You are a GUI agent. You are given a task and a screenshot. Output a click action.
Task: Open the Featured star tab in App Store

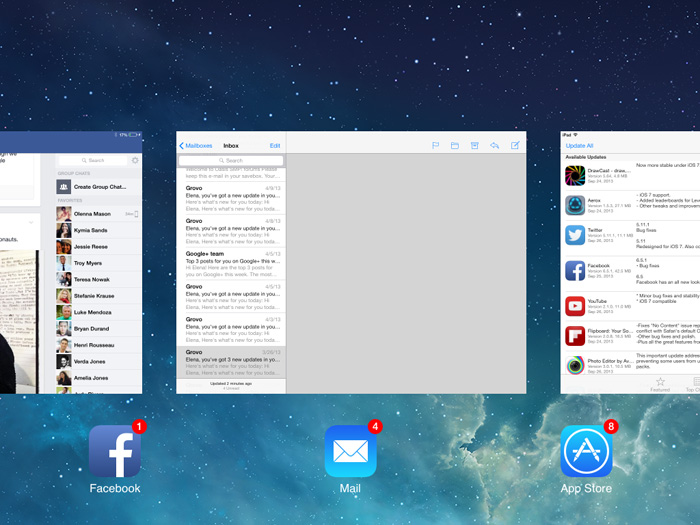pos(660,384)
